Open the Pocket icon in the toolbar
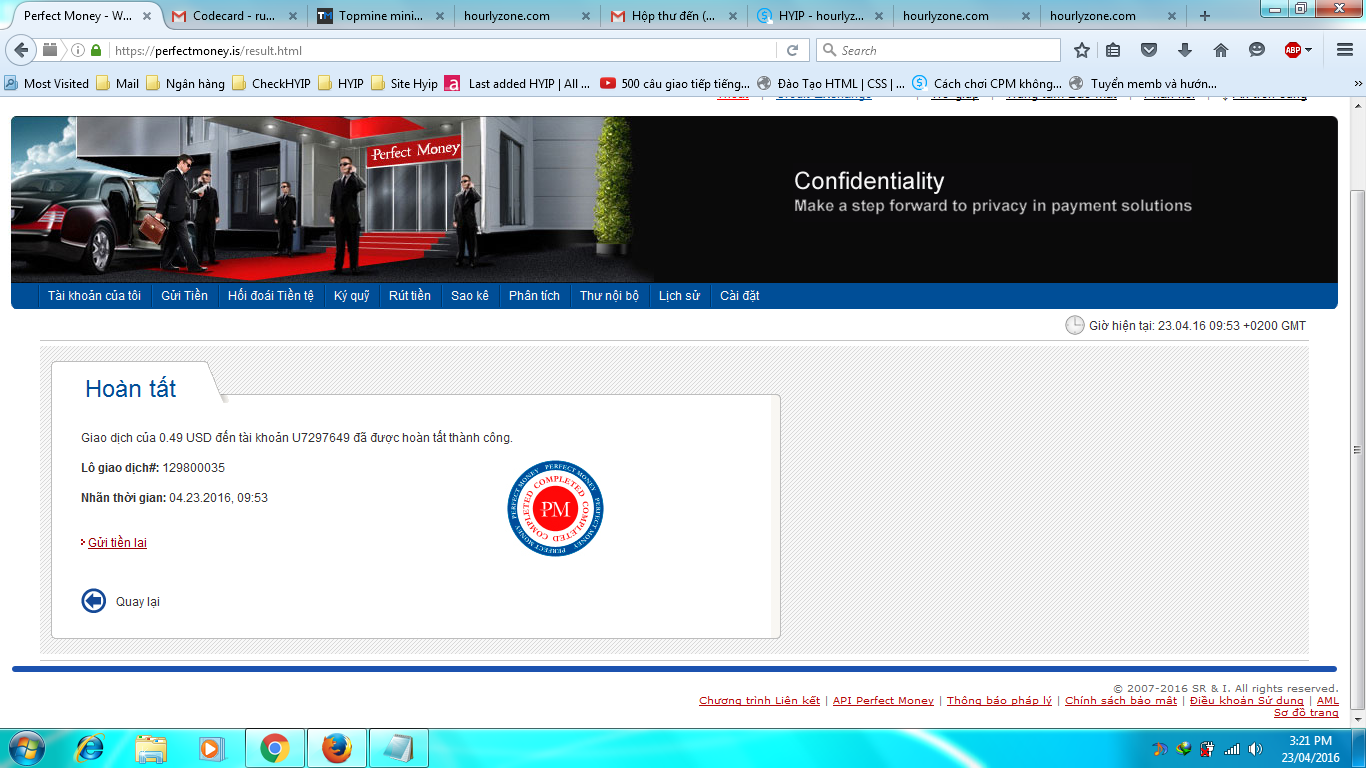The image size is (1366, 768). point(1149,50)
